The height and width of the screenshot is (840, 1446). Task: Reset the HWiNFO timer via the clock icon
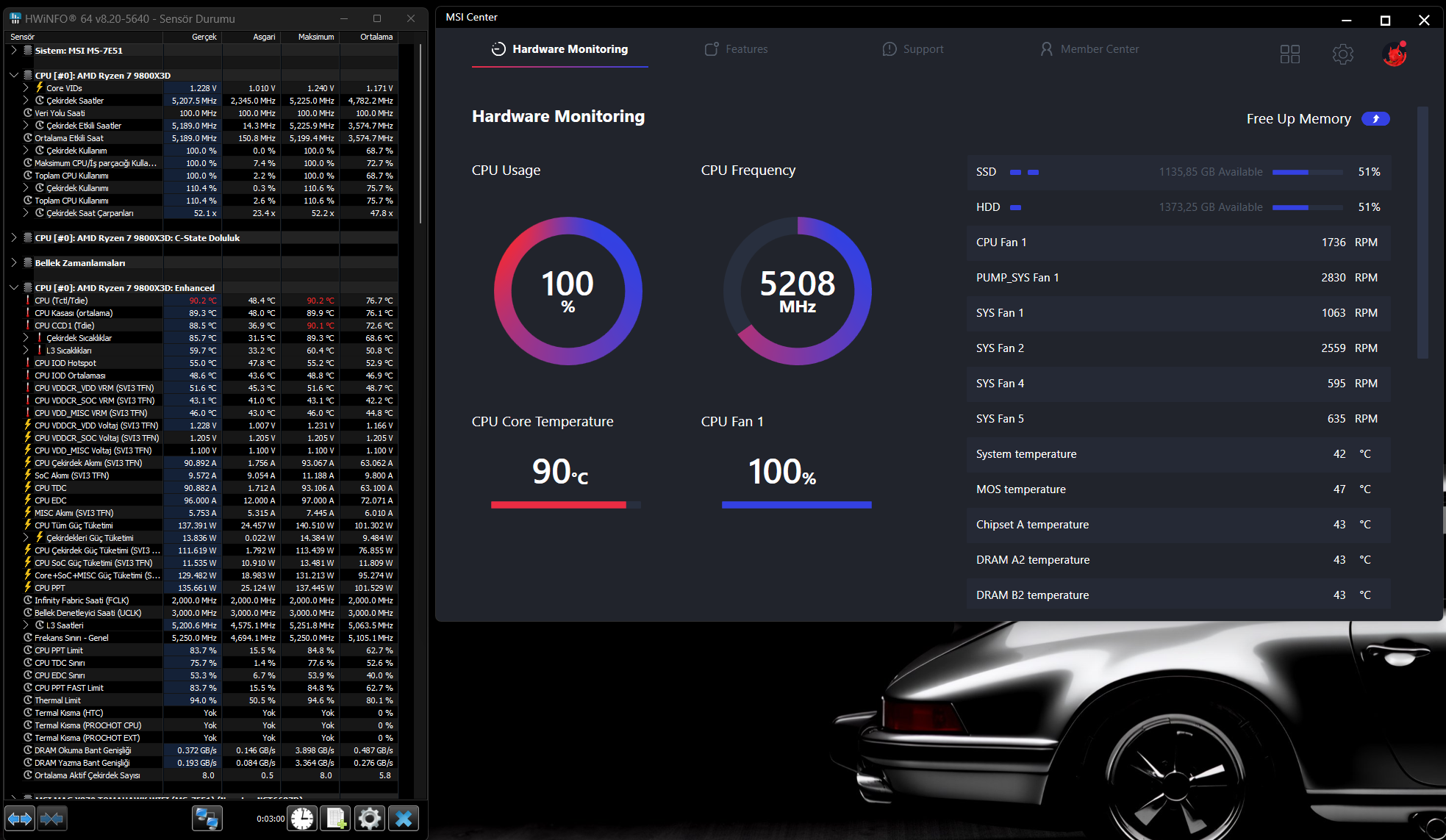point(302,818)
